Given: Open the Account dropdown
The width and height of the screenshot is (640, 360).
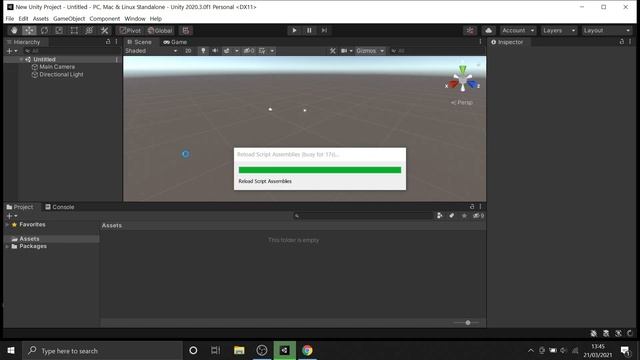Looking at the screenshot, I should click(x=518, y=31).
